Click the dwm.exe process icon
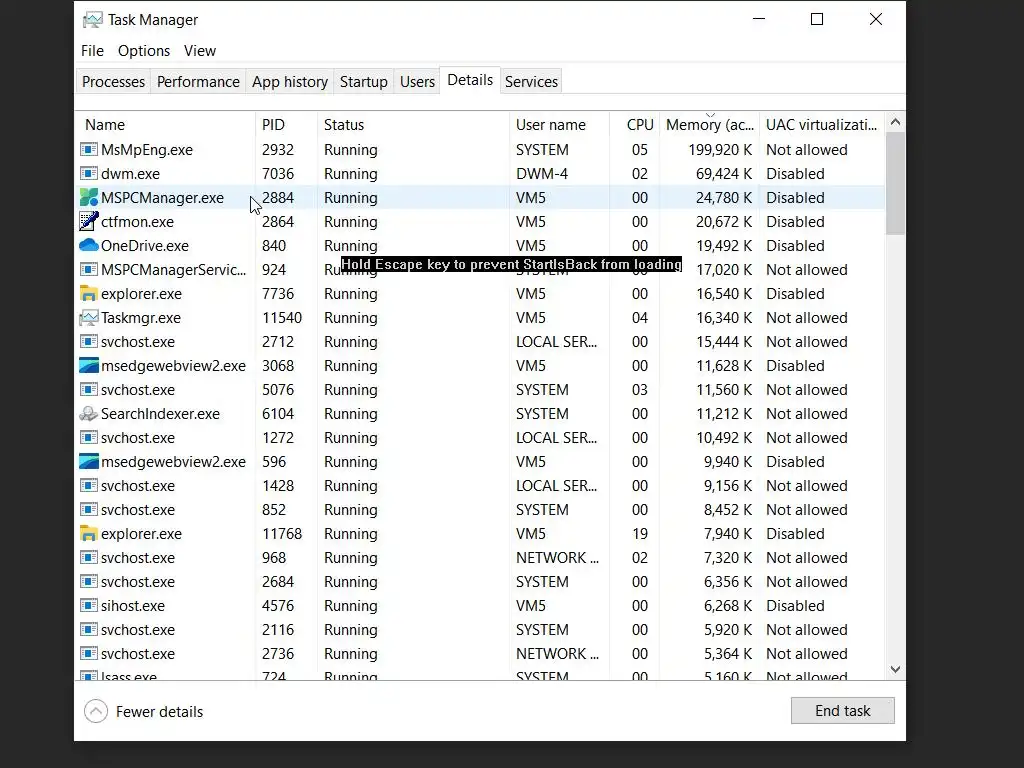 (x=88, y=174)
